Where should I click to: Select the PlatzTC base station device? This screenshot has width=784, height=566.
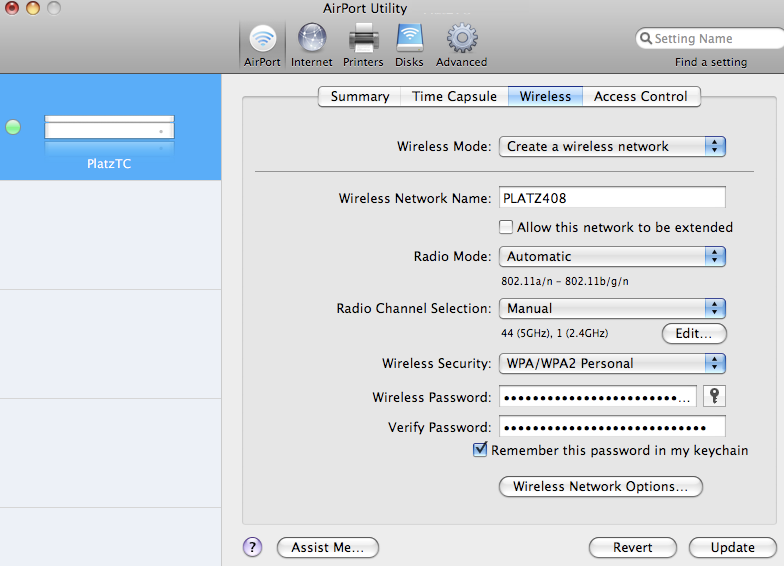click(110, 127)
